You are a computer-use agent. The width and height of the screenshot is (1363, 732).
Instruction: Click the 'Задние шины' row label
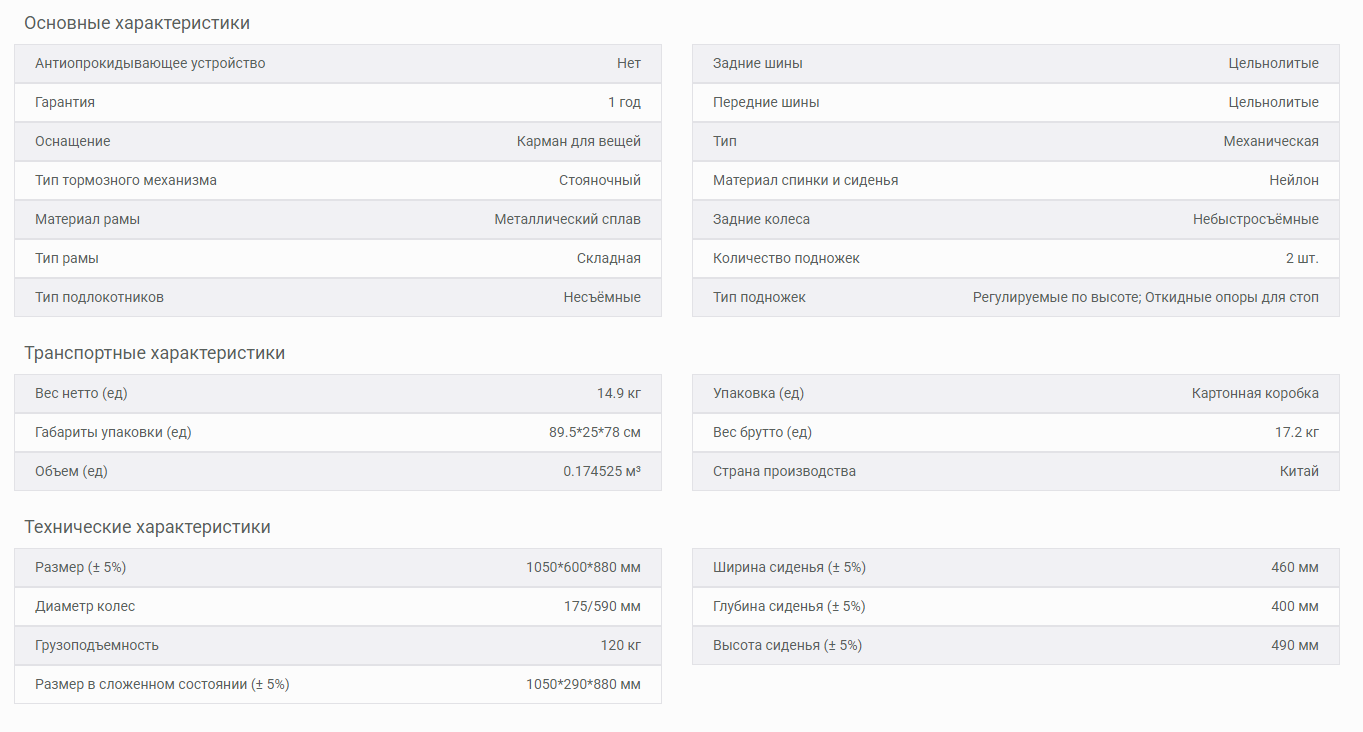pyautogui.click(x=757, y=63)
